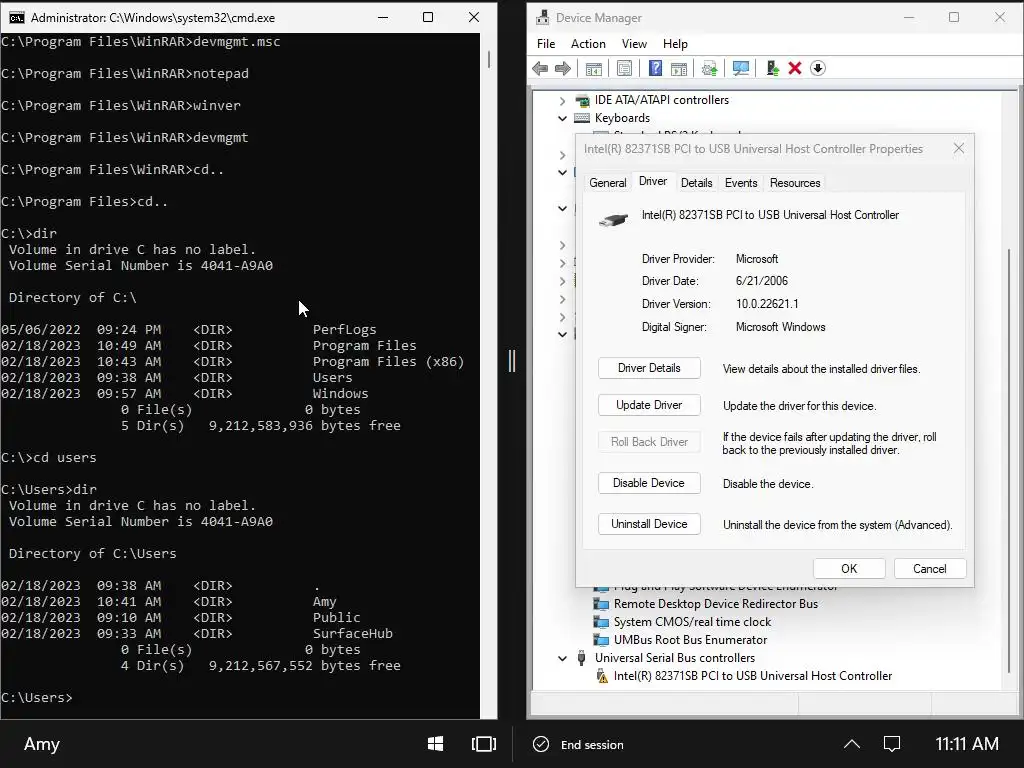Click the Scan for hardware changes monitor icon
This screenshot has width=1024, height=768.
click(x=741, y=69)
